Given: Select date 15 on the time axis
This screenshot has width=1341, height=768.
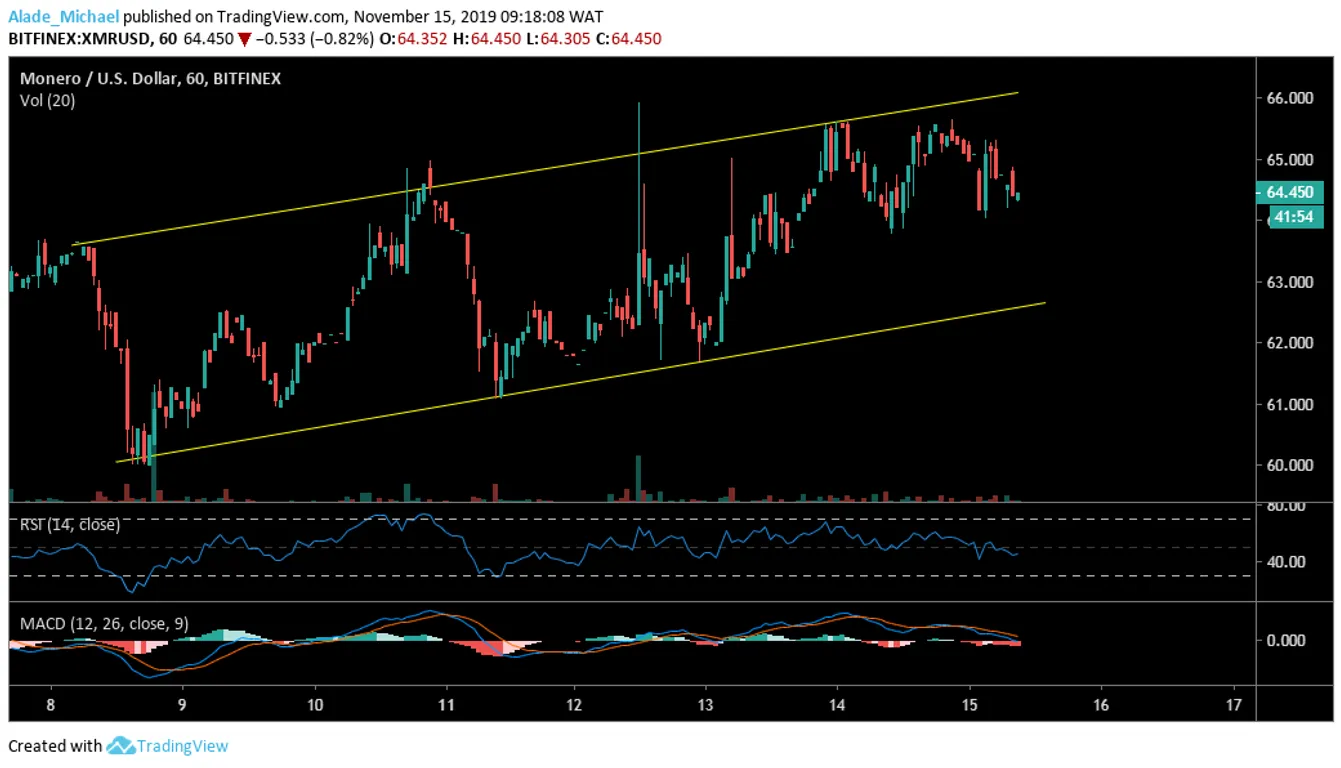Looking at the screenshot, I should (x=969, y=704).
